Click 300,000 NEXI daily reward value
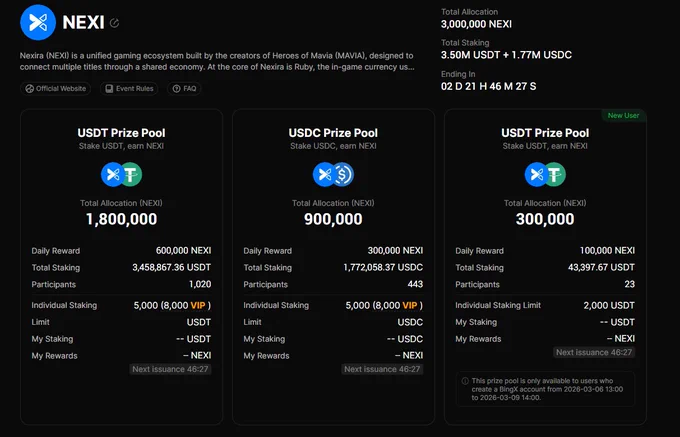This screenshot has height=437, width=680. (x=396, y=251)
